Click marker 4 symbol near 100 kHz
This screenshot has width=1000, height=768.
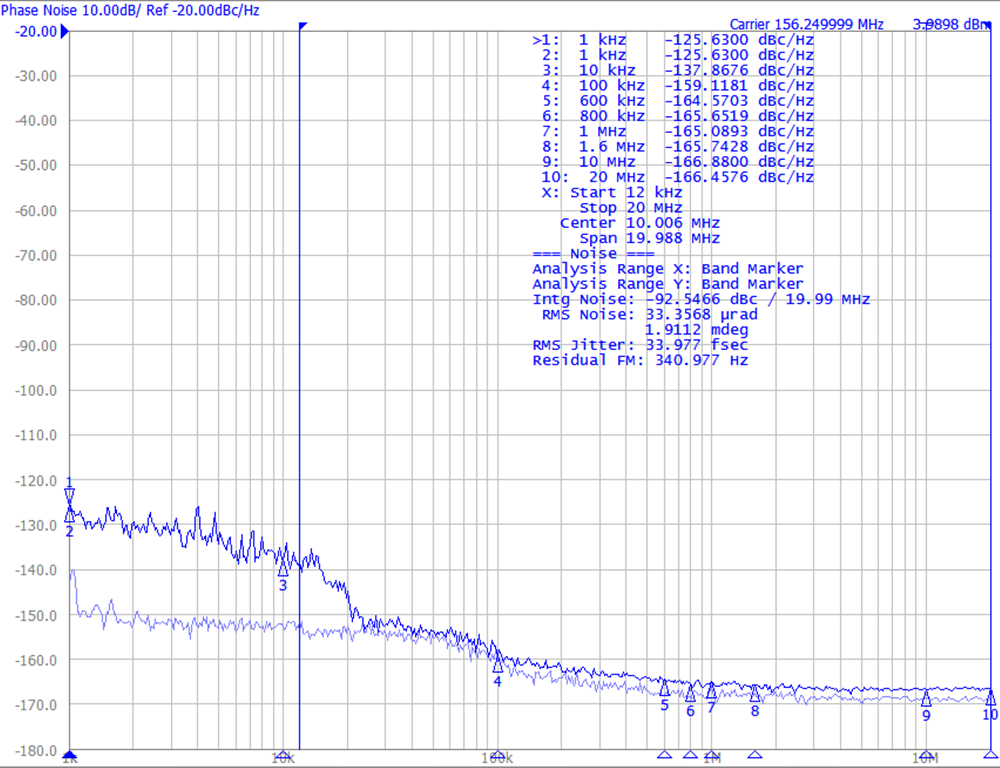pyautogui.click(x=497, y=668)
